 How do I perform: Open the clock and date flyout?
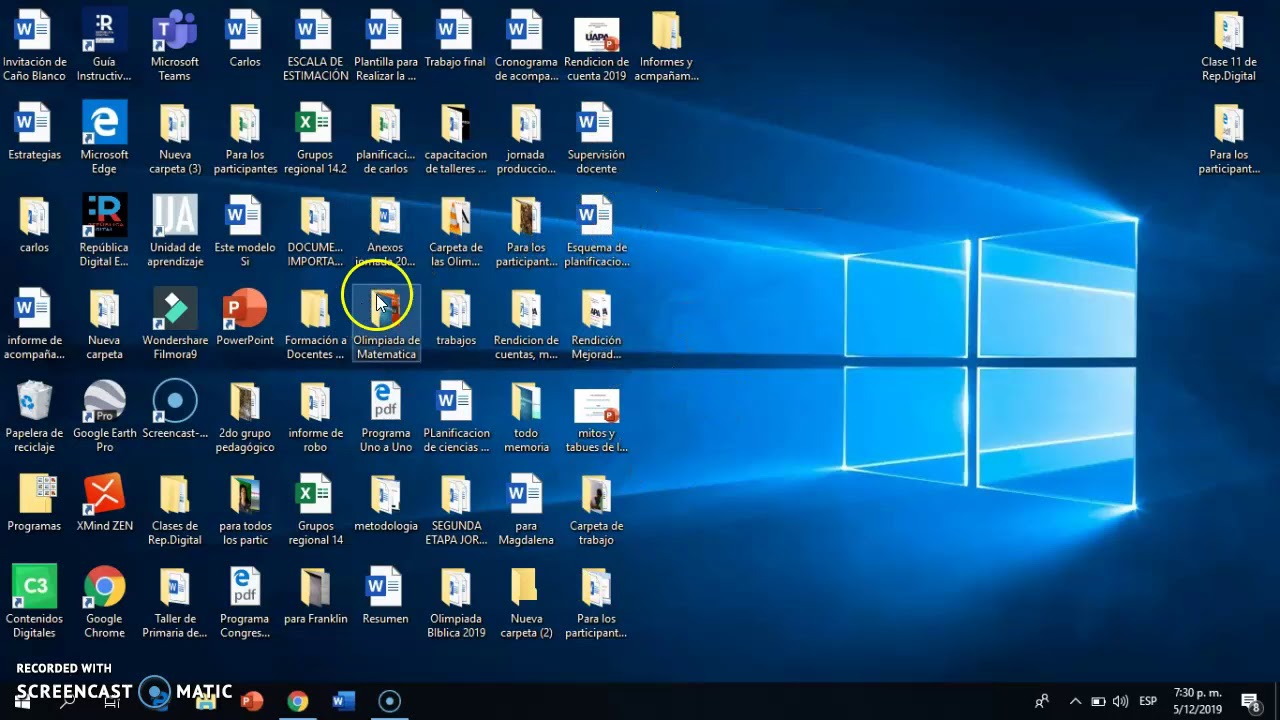tap(1198, 701)
